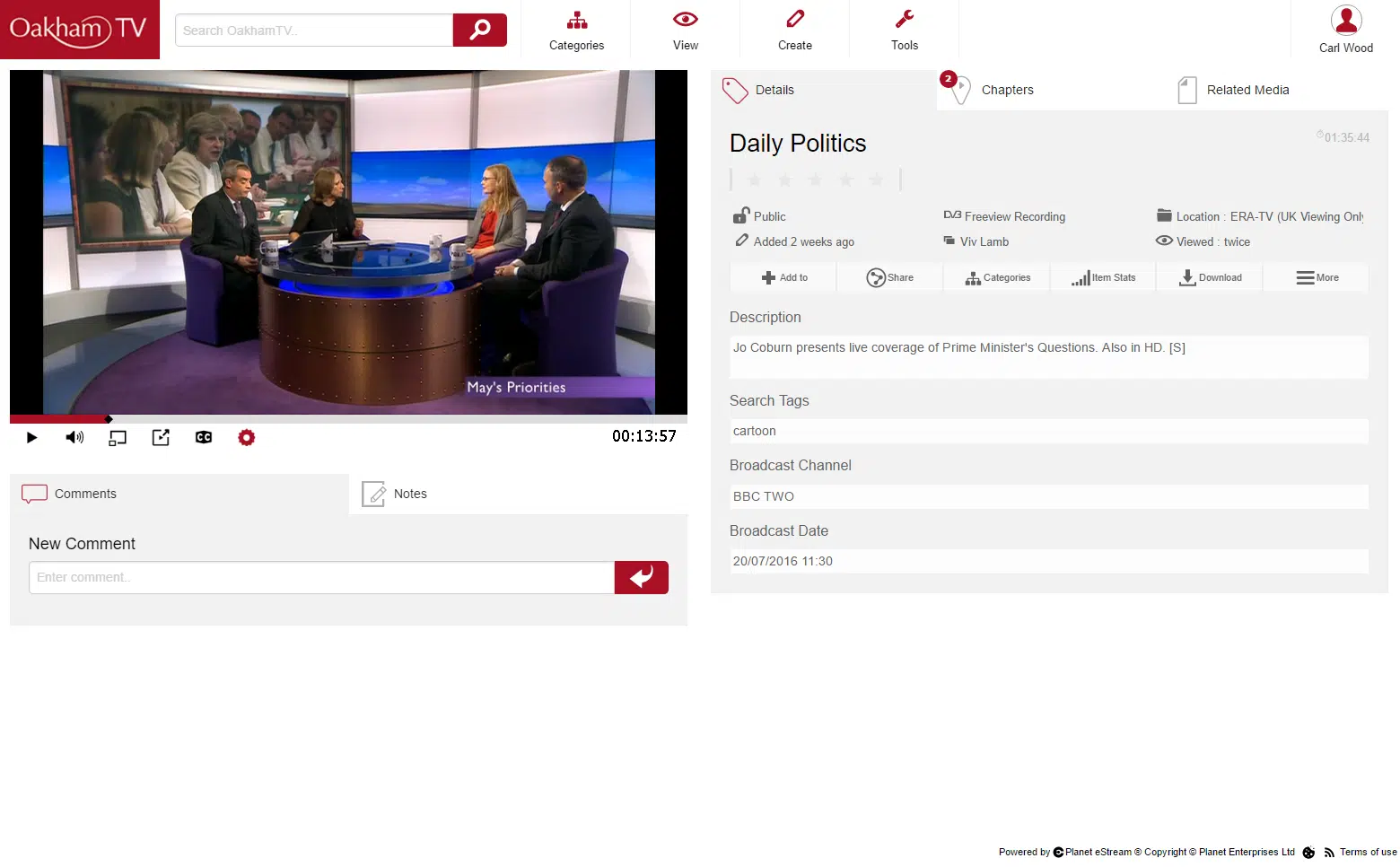
Task: Click the video progress bar
Action: point(348,419)
